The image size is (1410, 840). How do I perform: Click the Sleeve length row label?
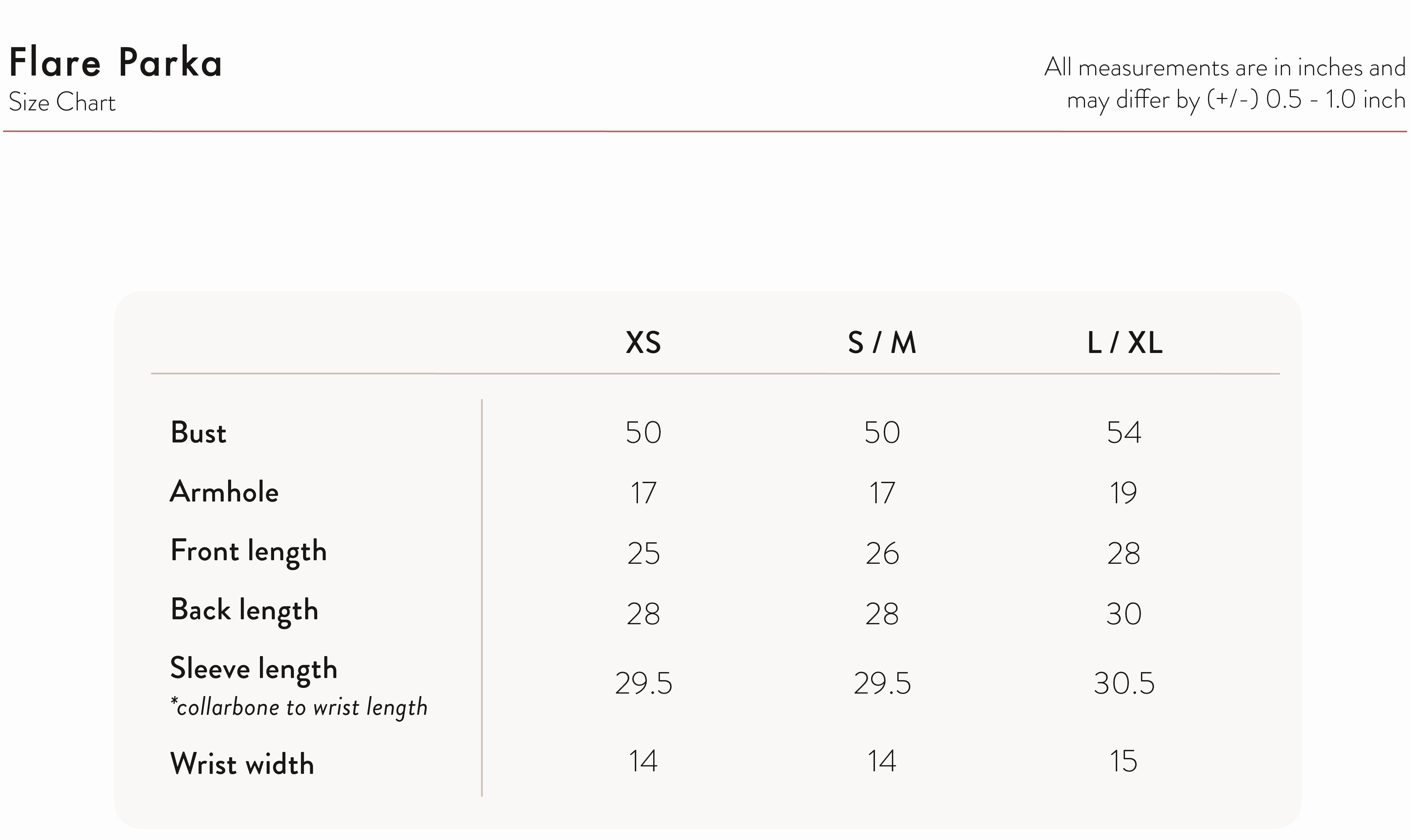(254, 670)
